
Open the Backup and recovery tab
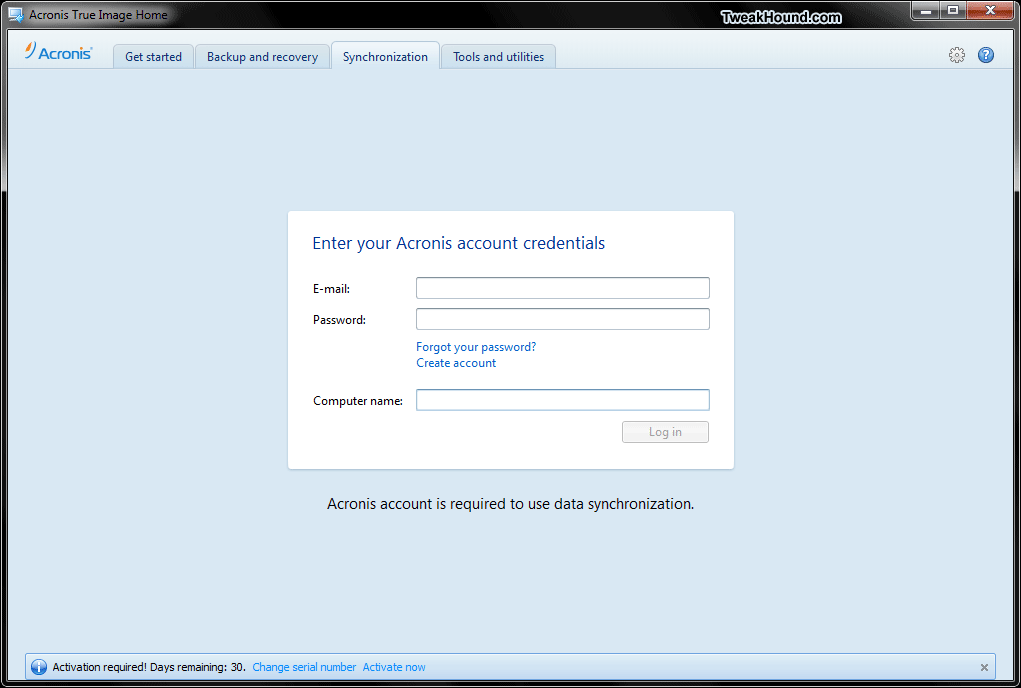click(x=262, y=57)
